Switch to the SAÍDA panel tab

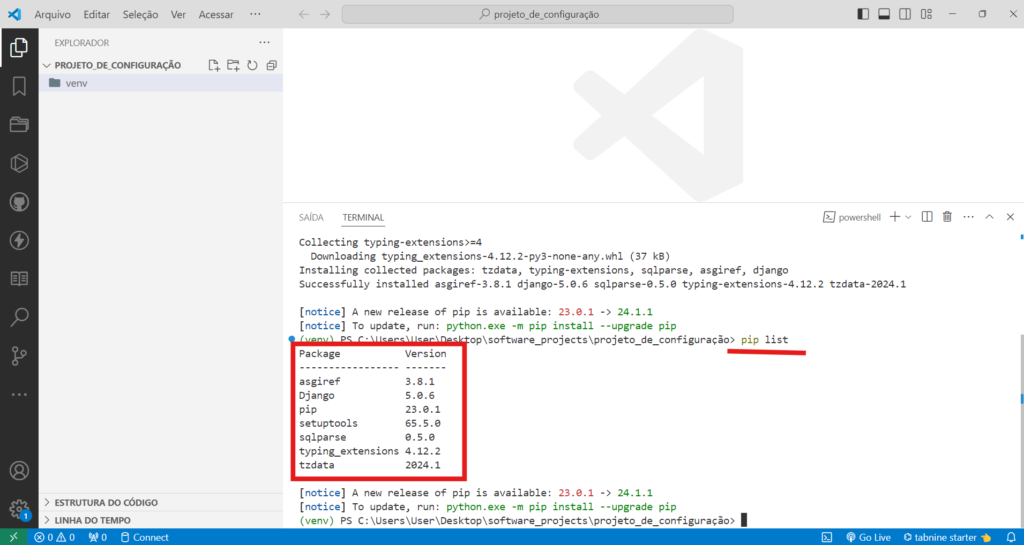pos(311,217)
